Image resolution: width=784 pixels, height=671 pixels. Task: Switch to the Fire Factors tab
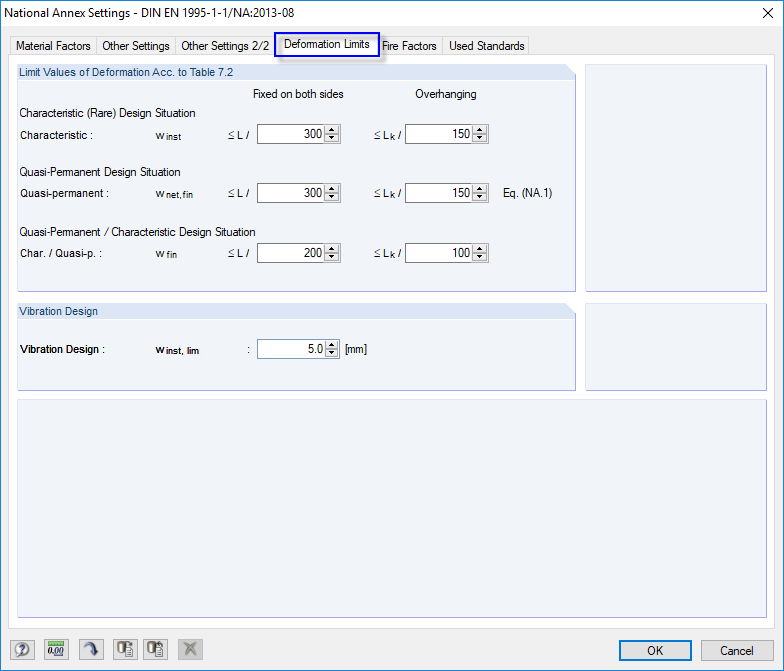410,46
